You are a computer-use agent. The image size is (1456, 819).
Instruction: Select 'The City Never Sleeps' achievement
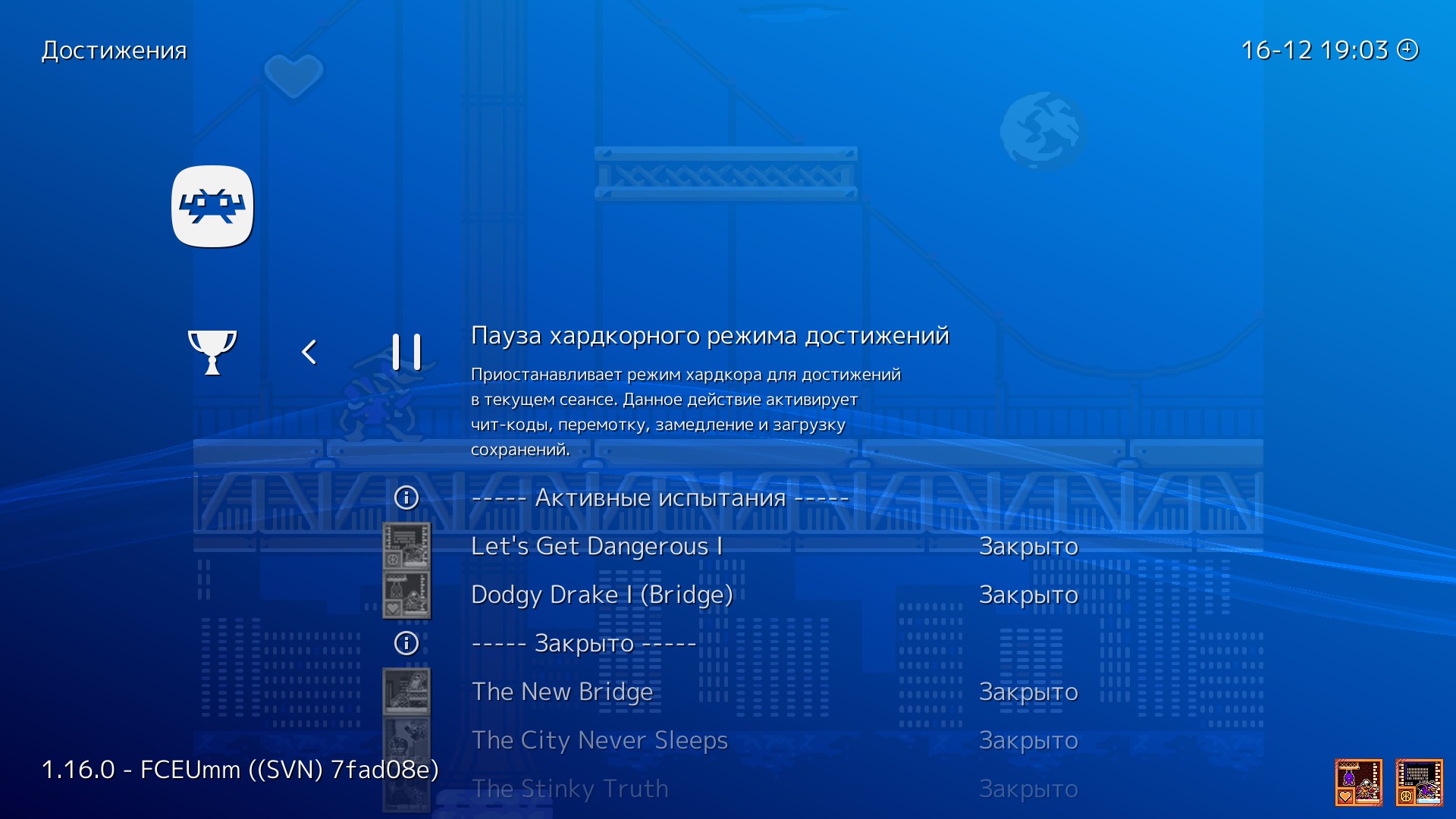coord(599,740)
